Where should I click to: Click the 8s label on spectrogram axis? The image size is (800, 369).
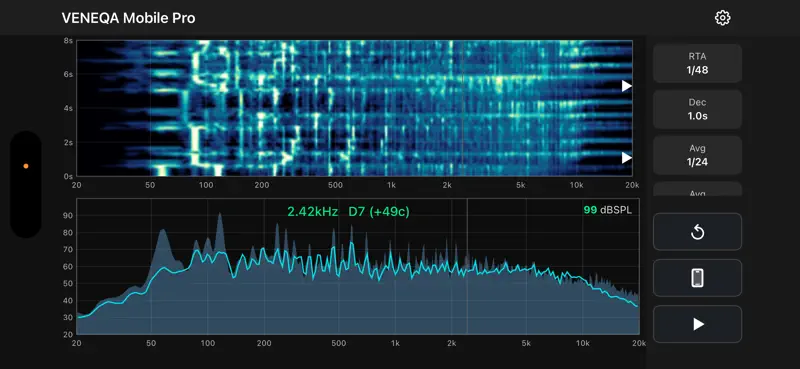68,41
